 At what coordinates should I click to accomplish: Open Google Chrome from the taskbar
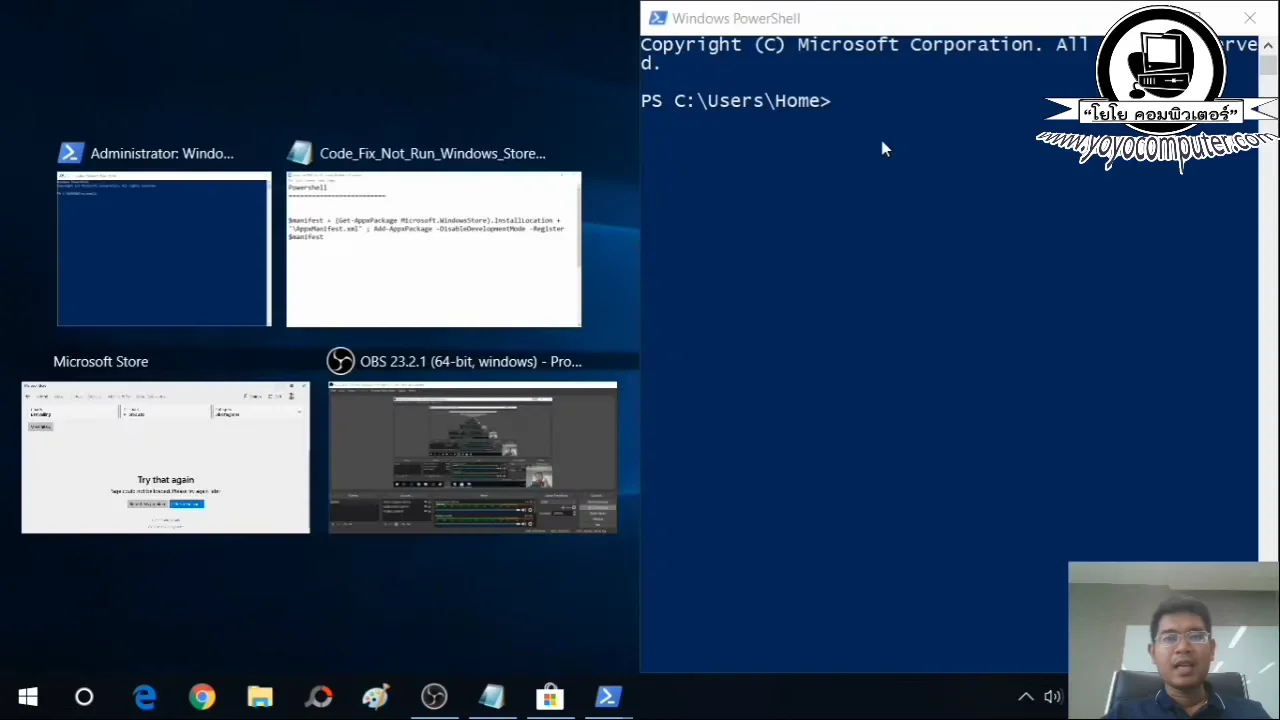pyautogui.click(x=202, y=696)
